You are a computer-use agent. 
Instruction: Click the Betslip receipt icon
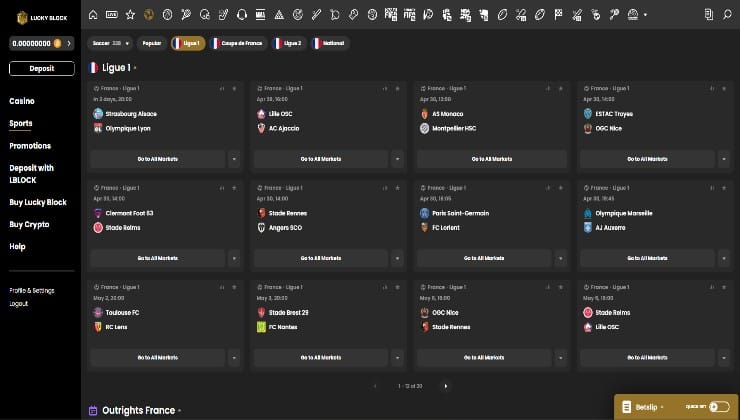tap(627, 407)
